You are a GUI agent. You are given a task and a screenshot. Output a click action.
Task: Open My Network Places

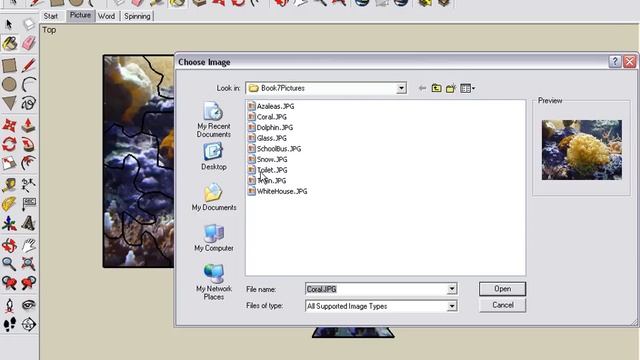tap(213, 282)
